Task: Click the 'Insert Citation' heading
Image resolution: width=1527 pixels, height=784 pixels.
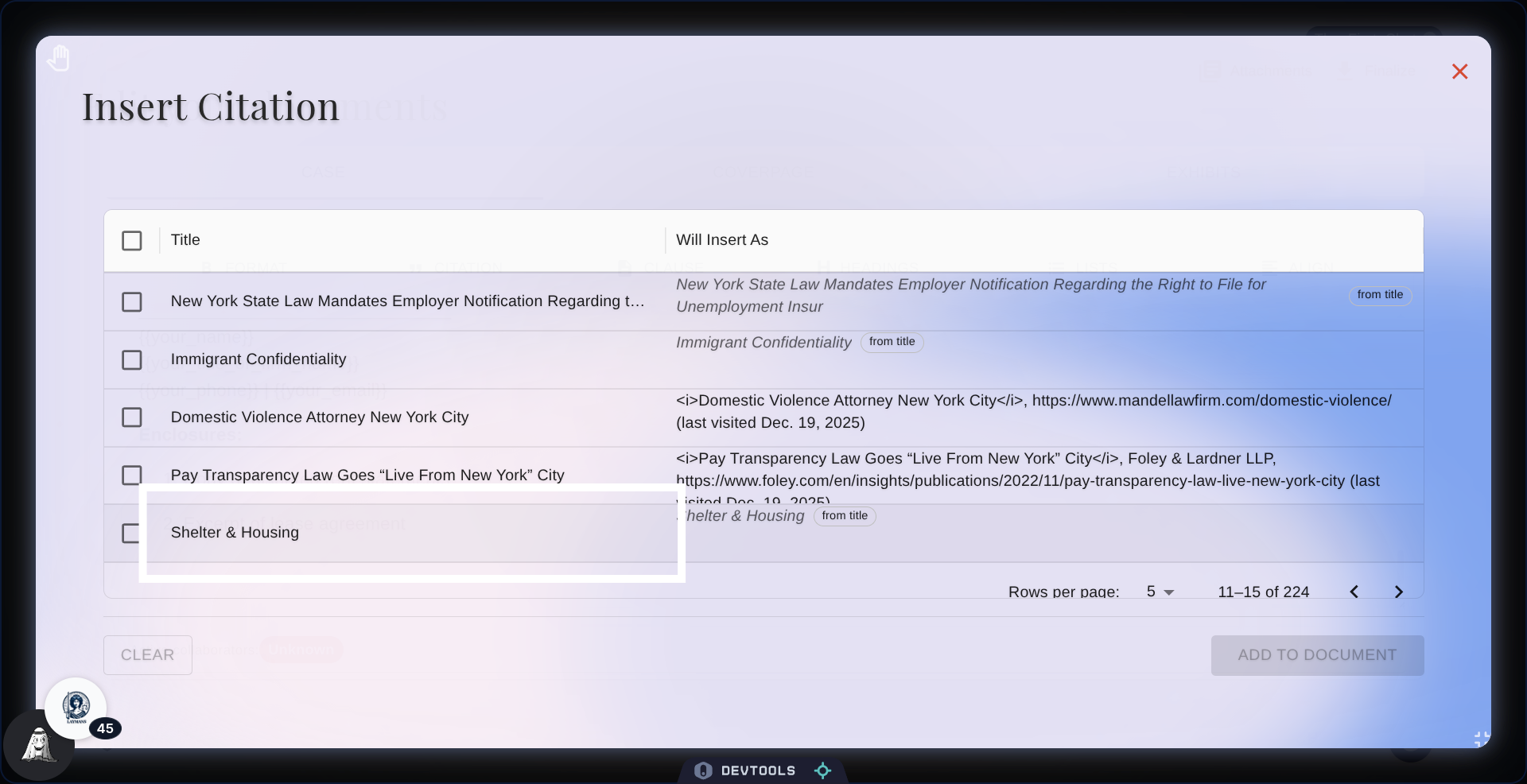Action: click(x=211, y=107)
